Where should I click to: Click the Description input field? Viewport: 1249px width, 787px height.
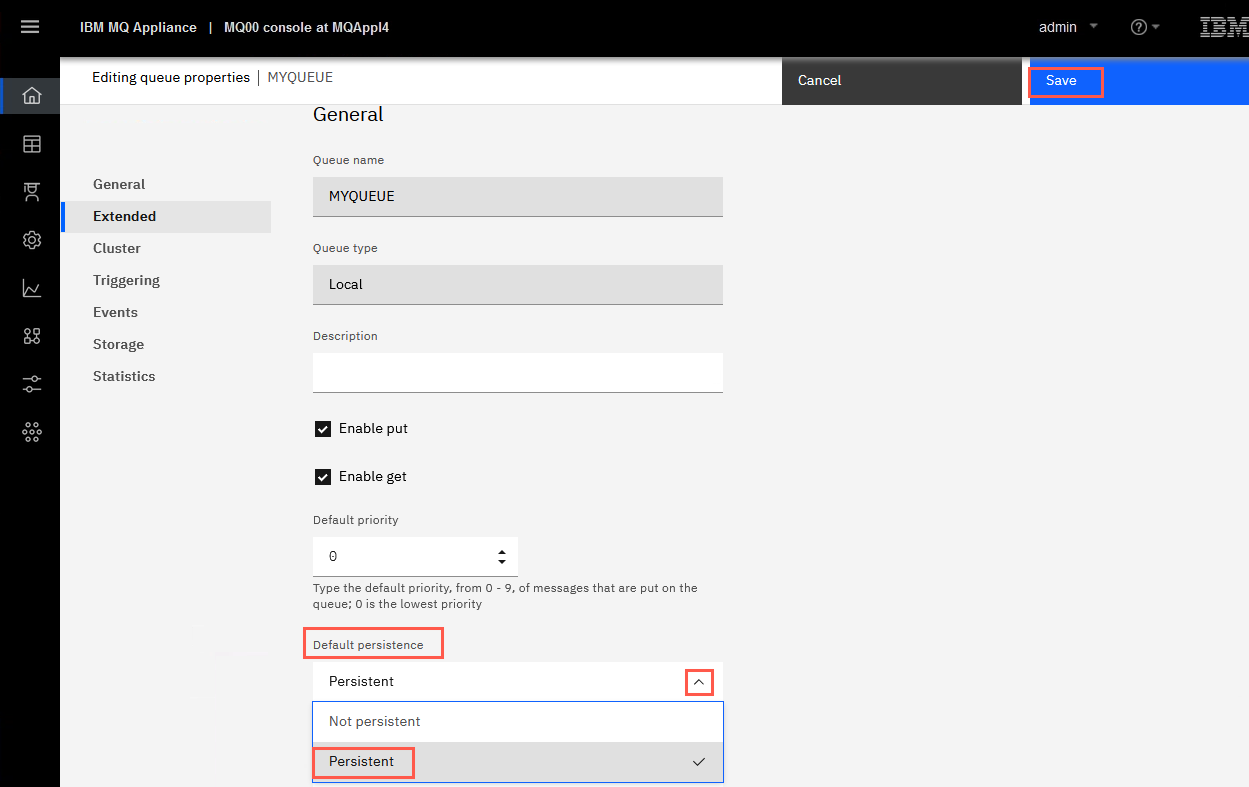517,372
